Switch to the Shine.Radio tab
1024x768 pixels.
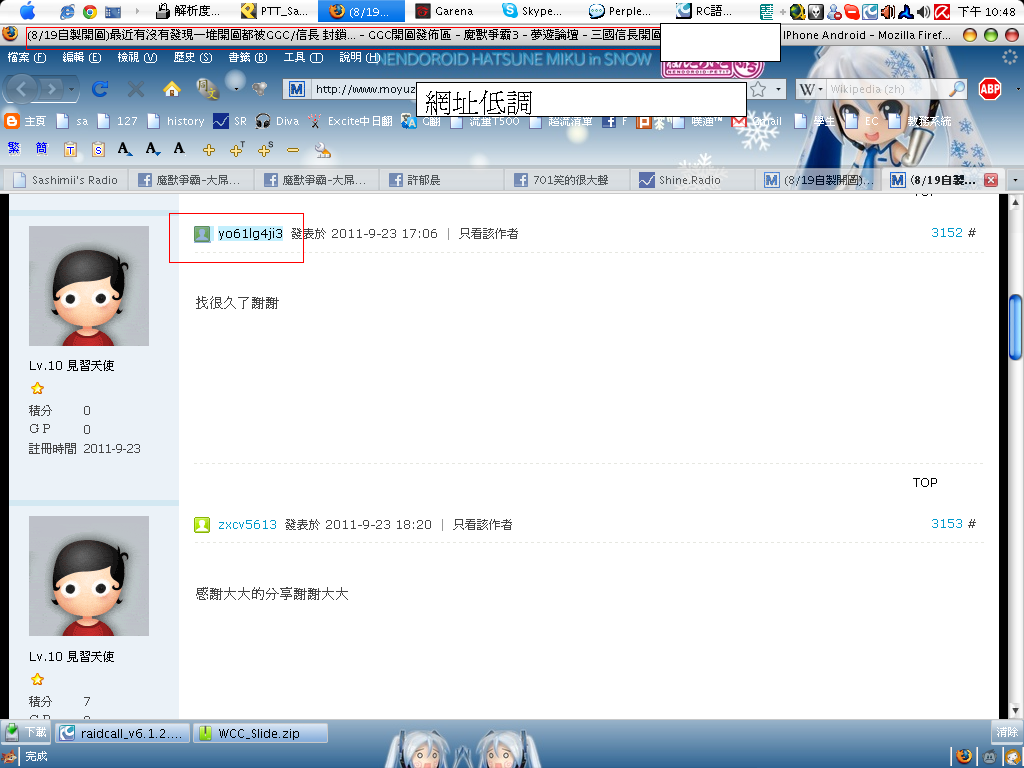click(689, 180)
